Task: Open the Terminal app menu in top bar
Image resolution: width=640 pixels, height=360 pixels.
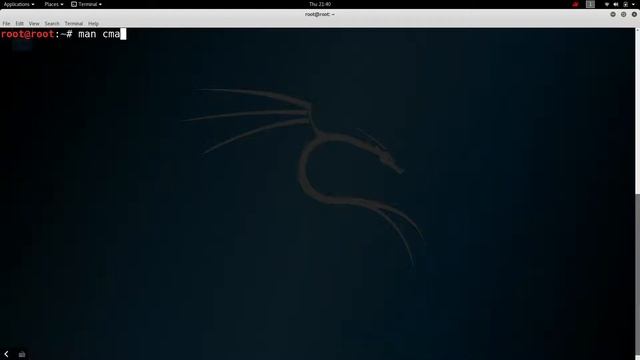Action: tap(86, 4)
